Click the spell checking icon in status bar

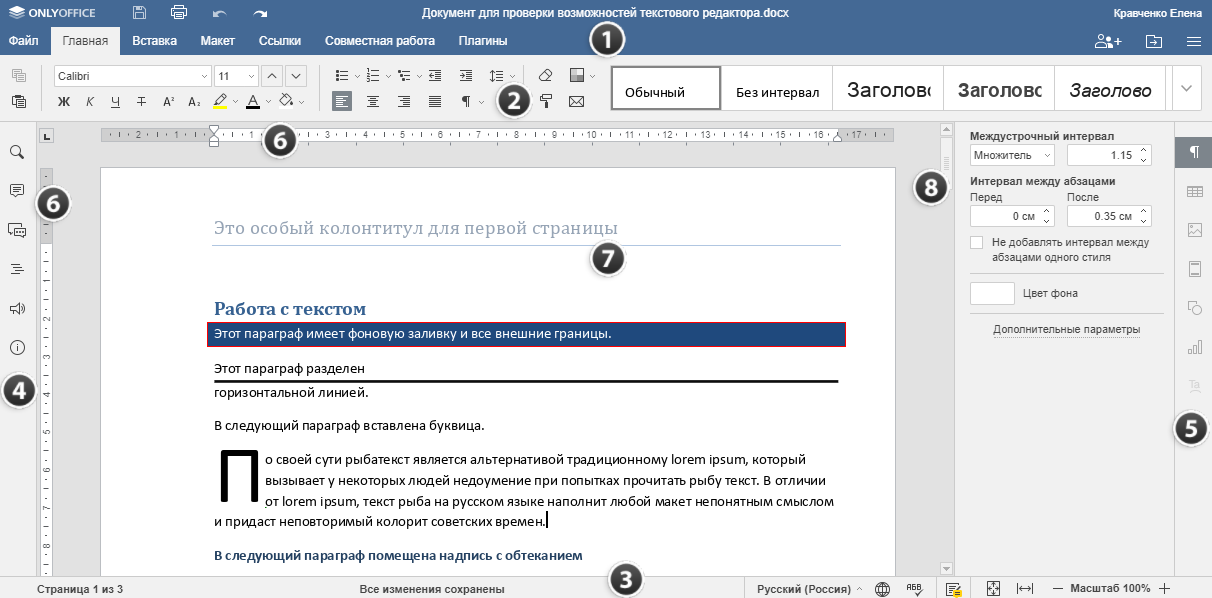coord(914,589)
